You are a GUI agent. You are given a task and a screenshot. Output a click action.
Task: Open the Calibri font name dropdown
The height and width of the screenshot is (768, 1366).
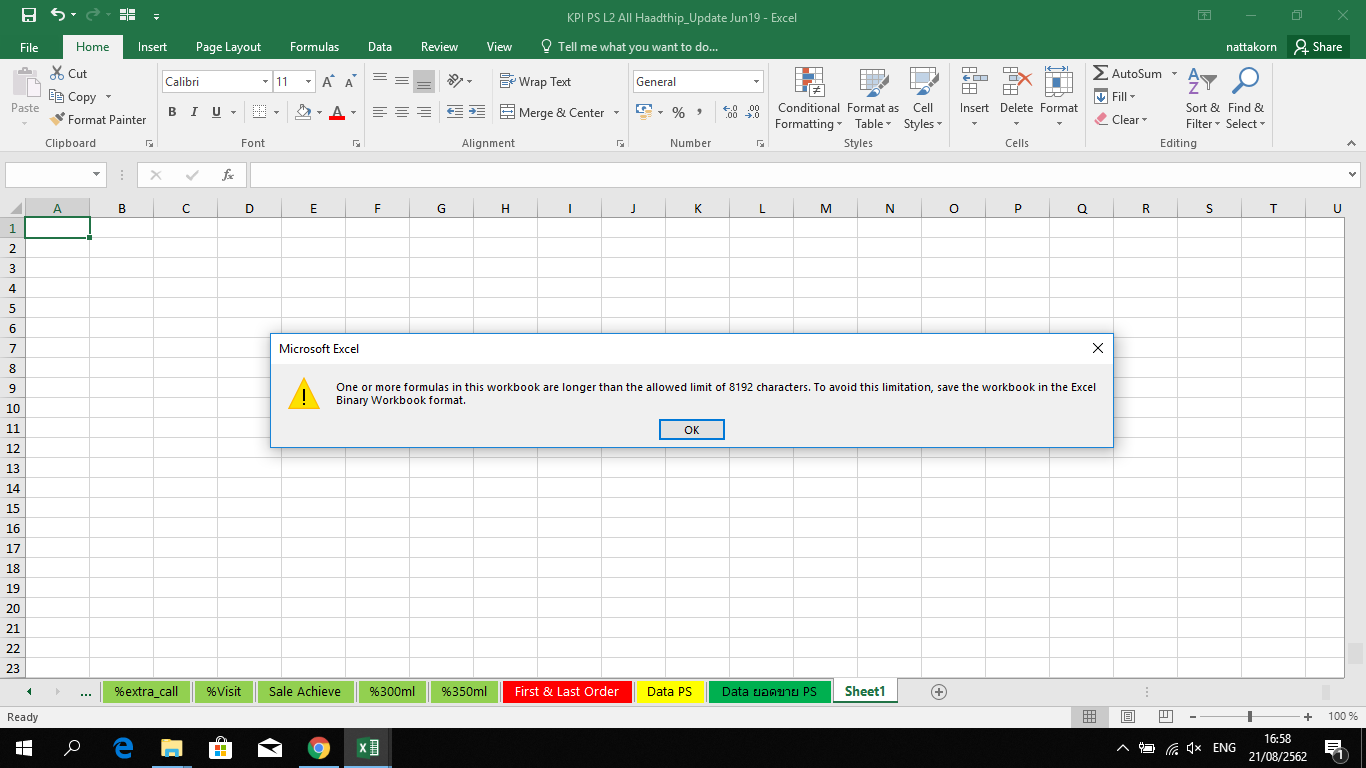(265, 82)
